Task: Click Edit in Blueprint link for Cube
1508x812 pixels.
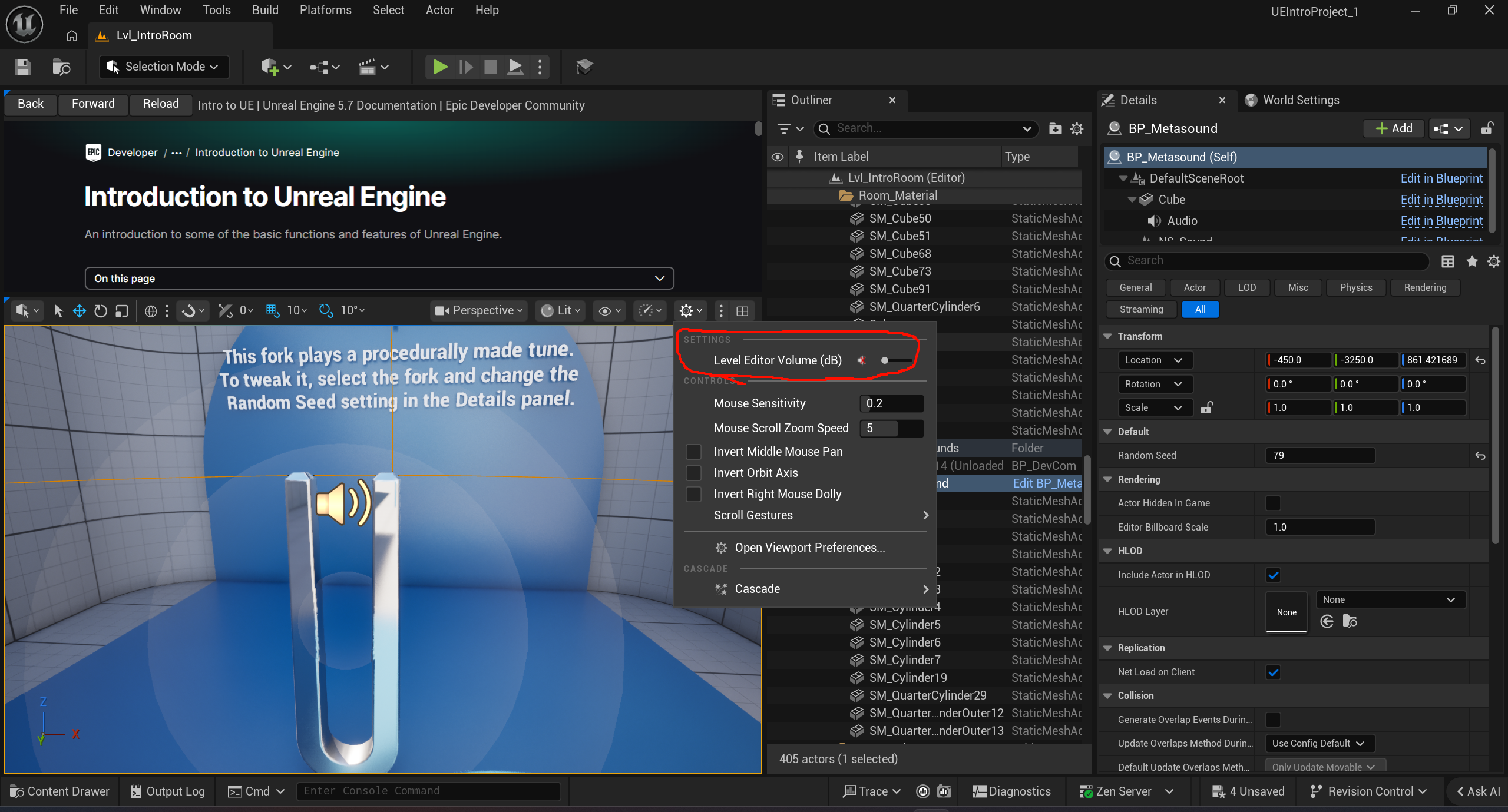Action: [1441, 200]
